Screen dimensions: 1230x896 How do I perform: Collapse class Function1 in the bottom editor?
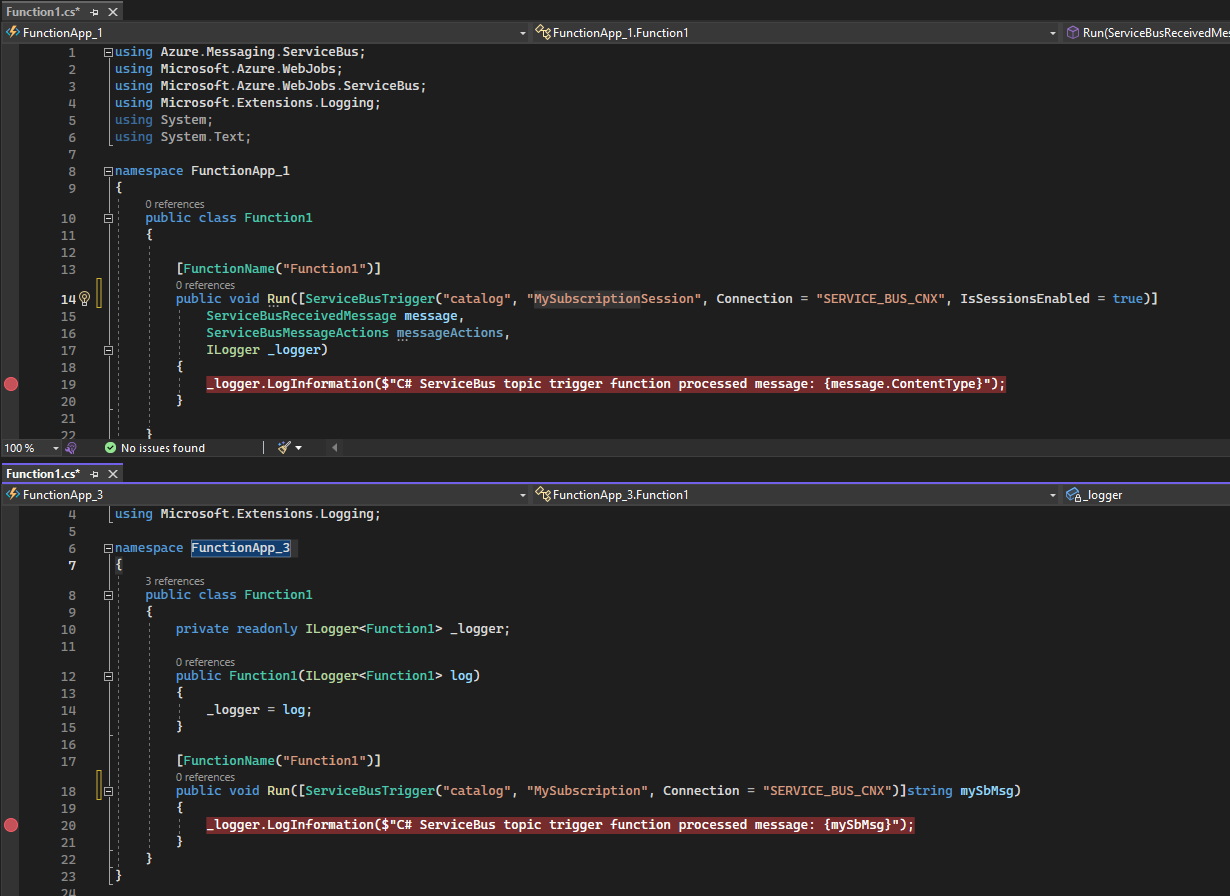point(108,595)
